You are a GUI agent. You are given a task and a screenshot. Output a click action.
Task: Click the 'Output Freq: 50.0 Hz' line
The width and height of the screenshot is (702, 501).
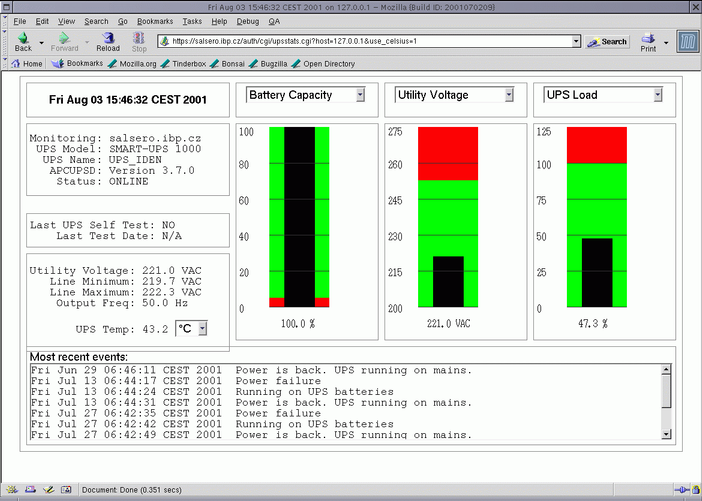point(122,303)
